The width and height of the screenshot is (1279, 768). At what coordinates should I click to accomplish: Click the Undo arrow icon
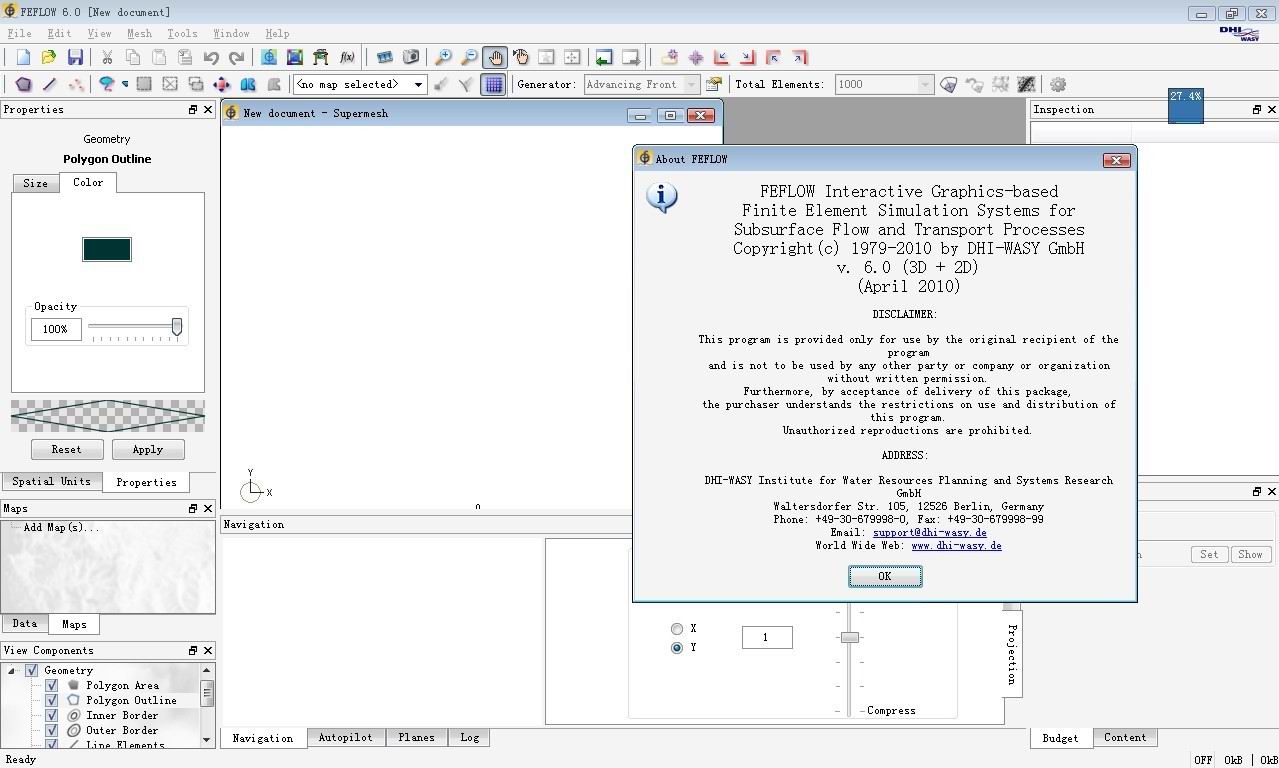[x=210, y=58]
